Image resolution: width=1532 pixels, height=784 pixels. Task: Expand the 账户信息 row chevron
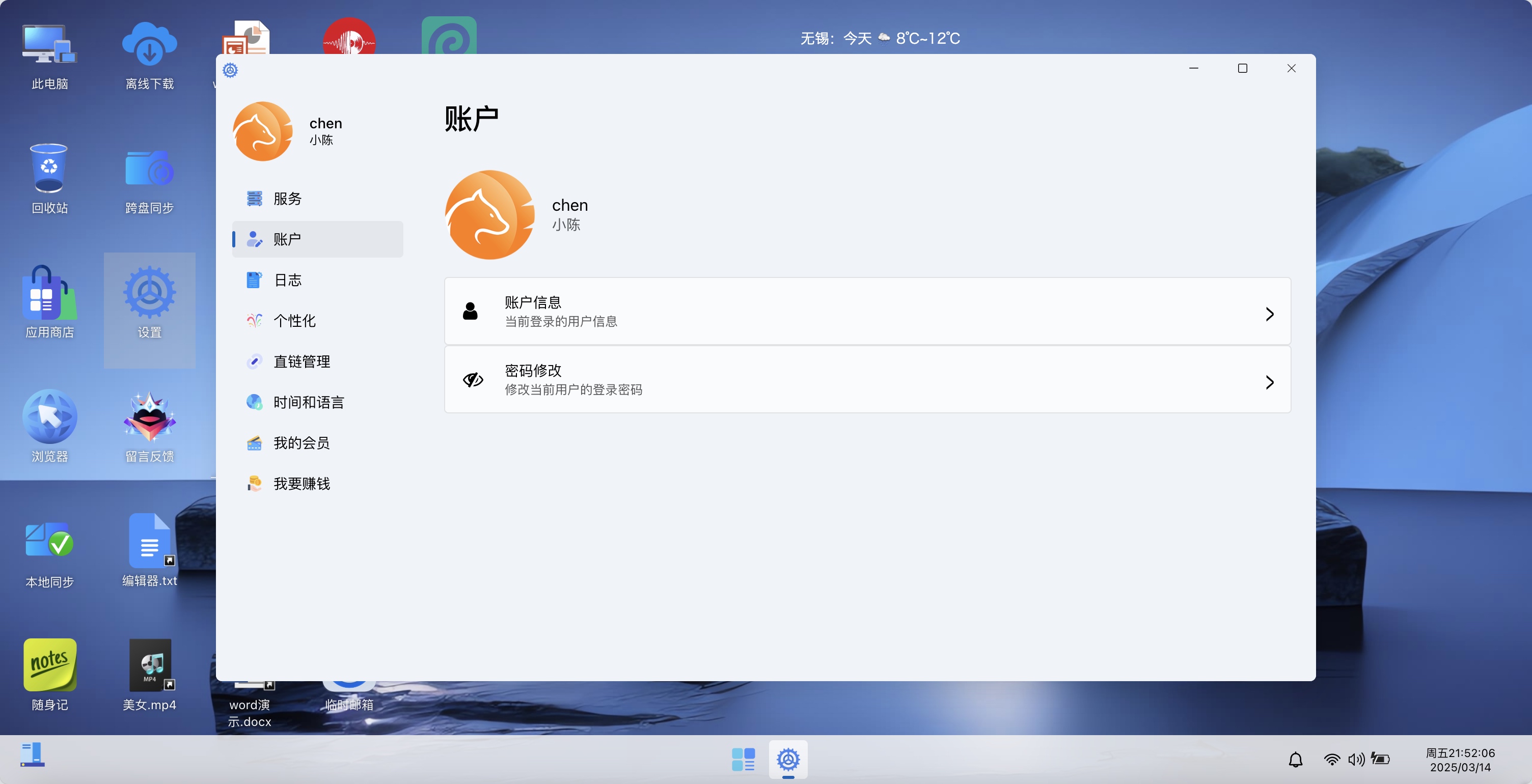click(1270, 314)
